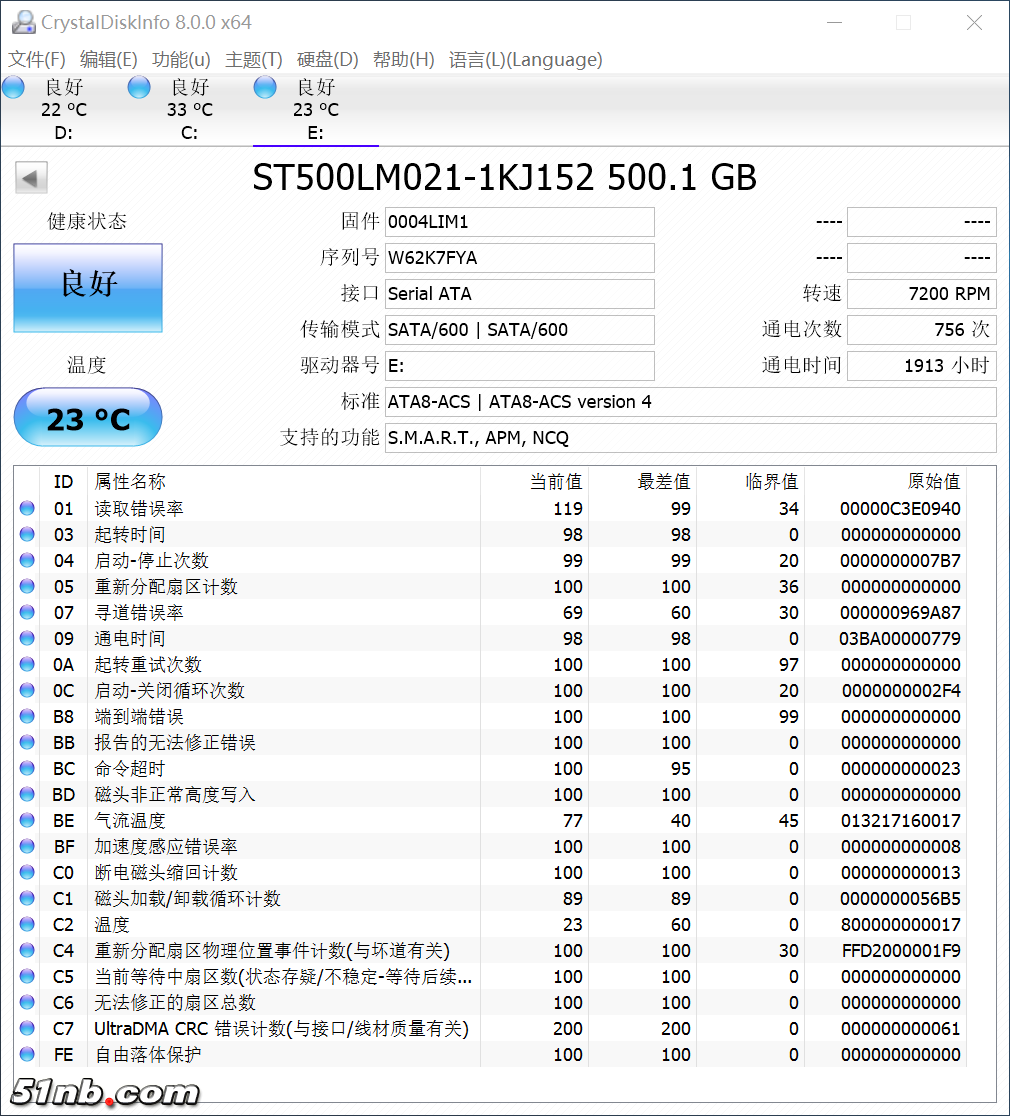This screenshot has height=1116, width=1010.
Task: Click the back navigation arrow
Action: pos(31,177)
